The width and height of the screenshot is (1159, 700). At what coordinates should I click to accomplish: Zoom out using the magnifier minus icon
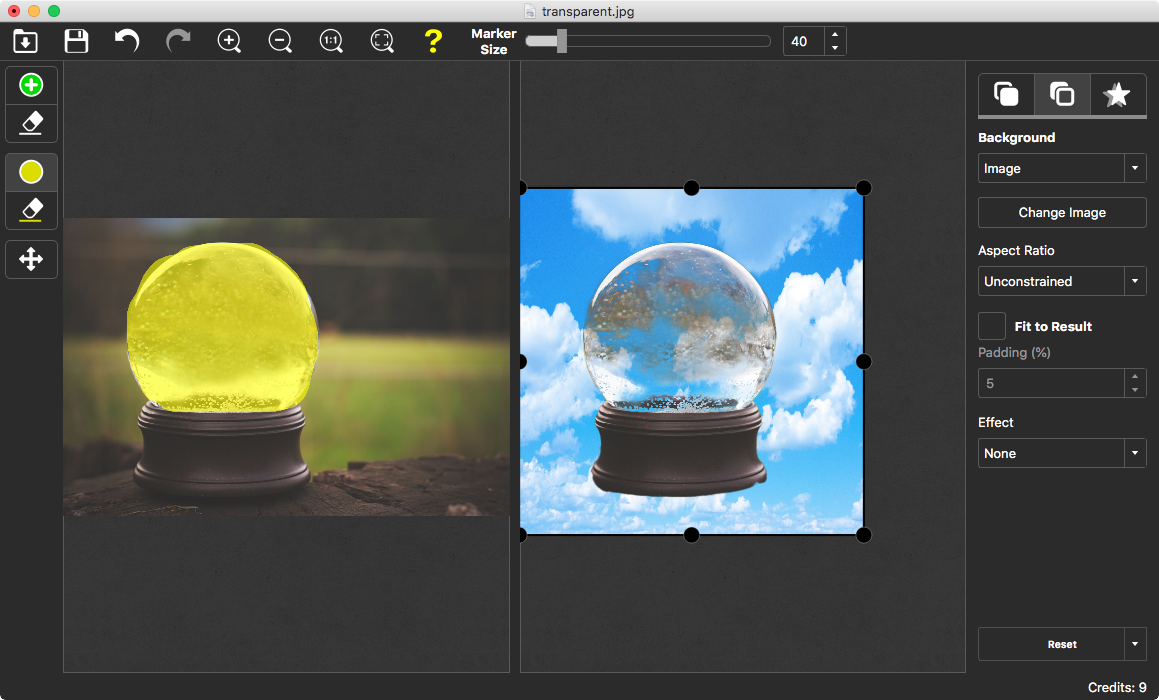tap(280, 41)
